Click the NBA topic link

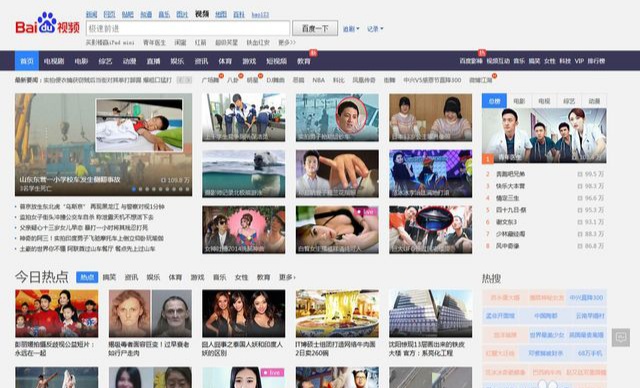click(x=318, y=80)
